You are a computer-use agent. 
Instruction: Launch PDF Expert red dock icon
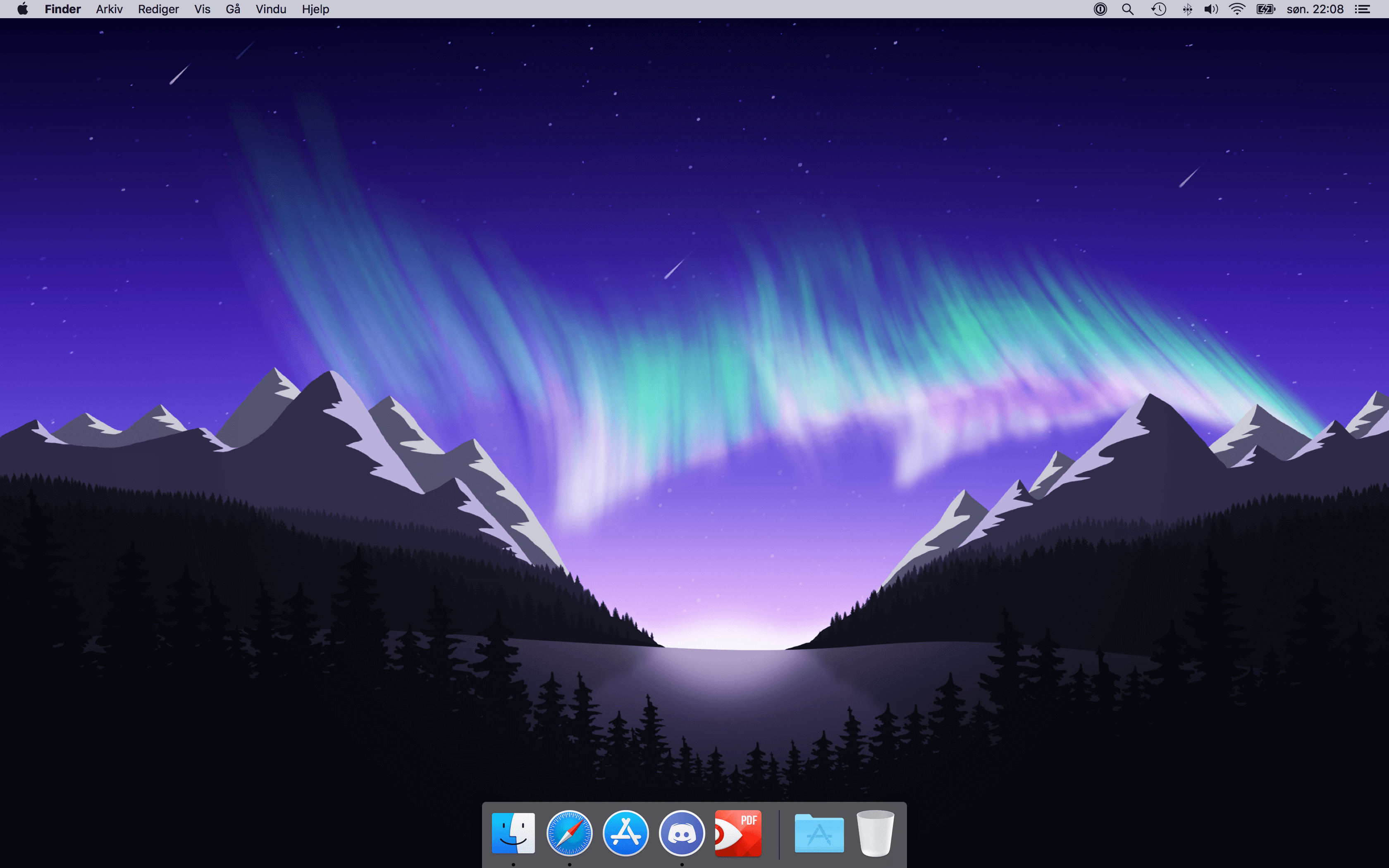click(x=738, y=833)
